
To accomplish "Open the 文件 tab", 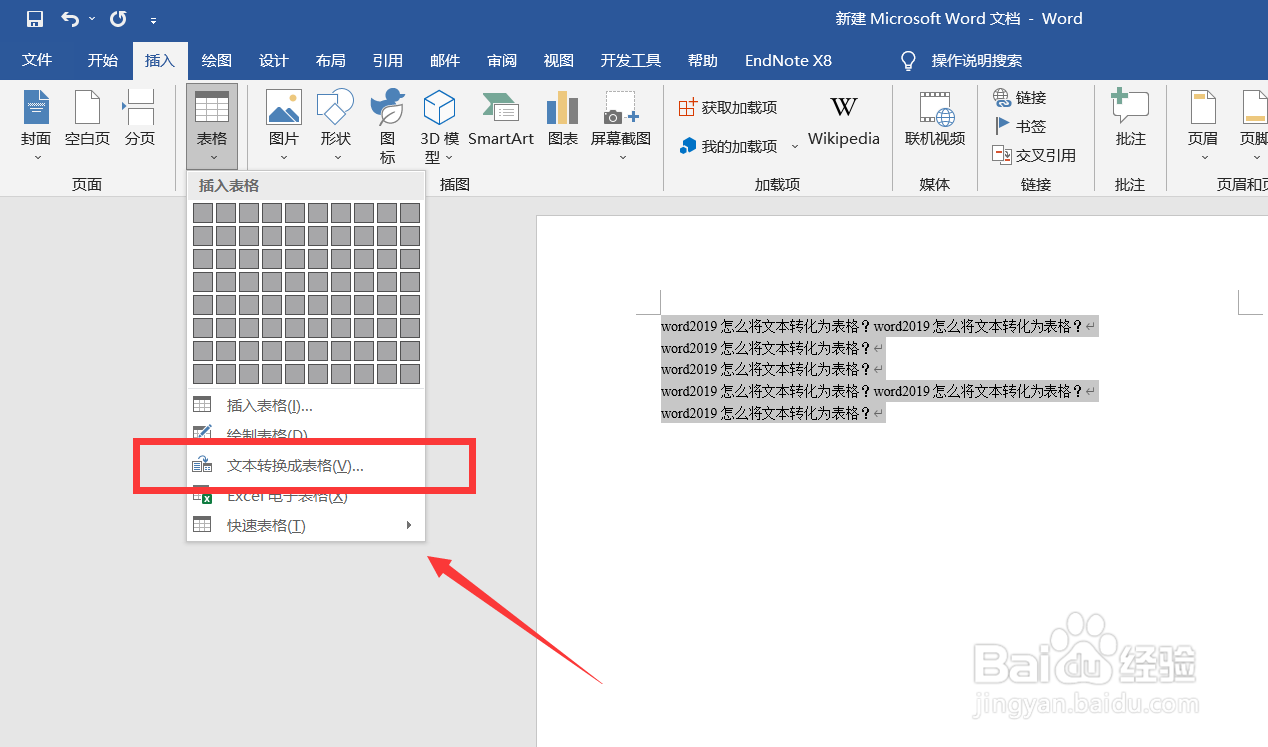I will point(37,60).
